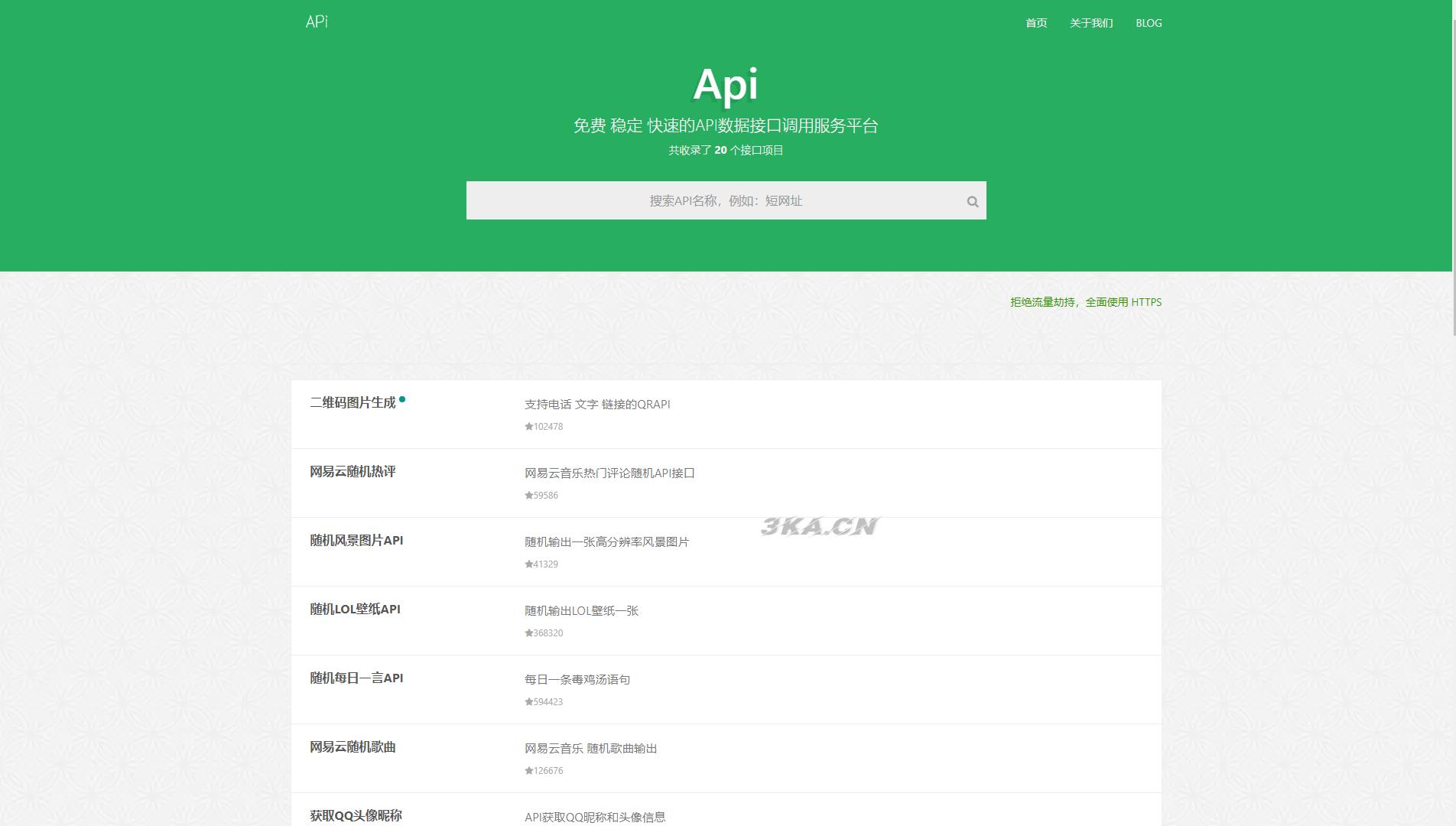The width and height of the screenshot is (1456, 826).
Task: Click the star icon next to 41329
Action: [528, 564]
